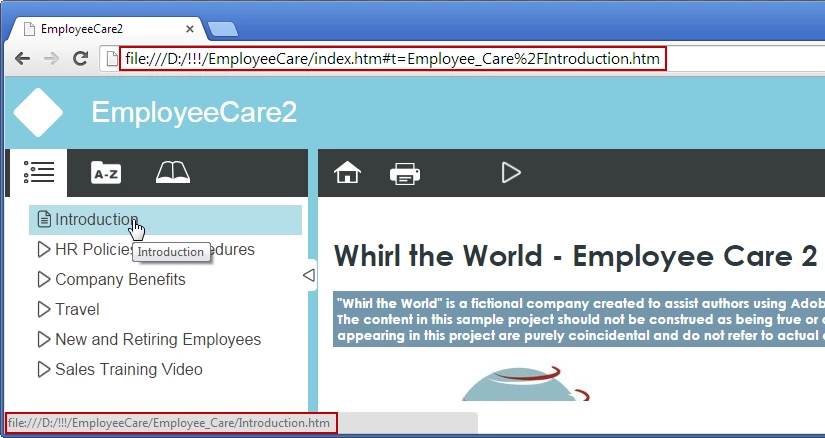Click the globe logo image
This screenshot has width=825, height=438.
526,383
